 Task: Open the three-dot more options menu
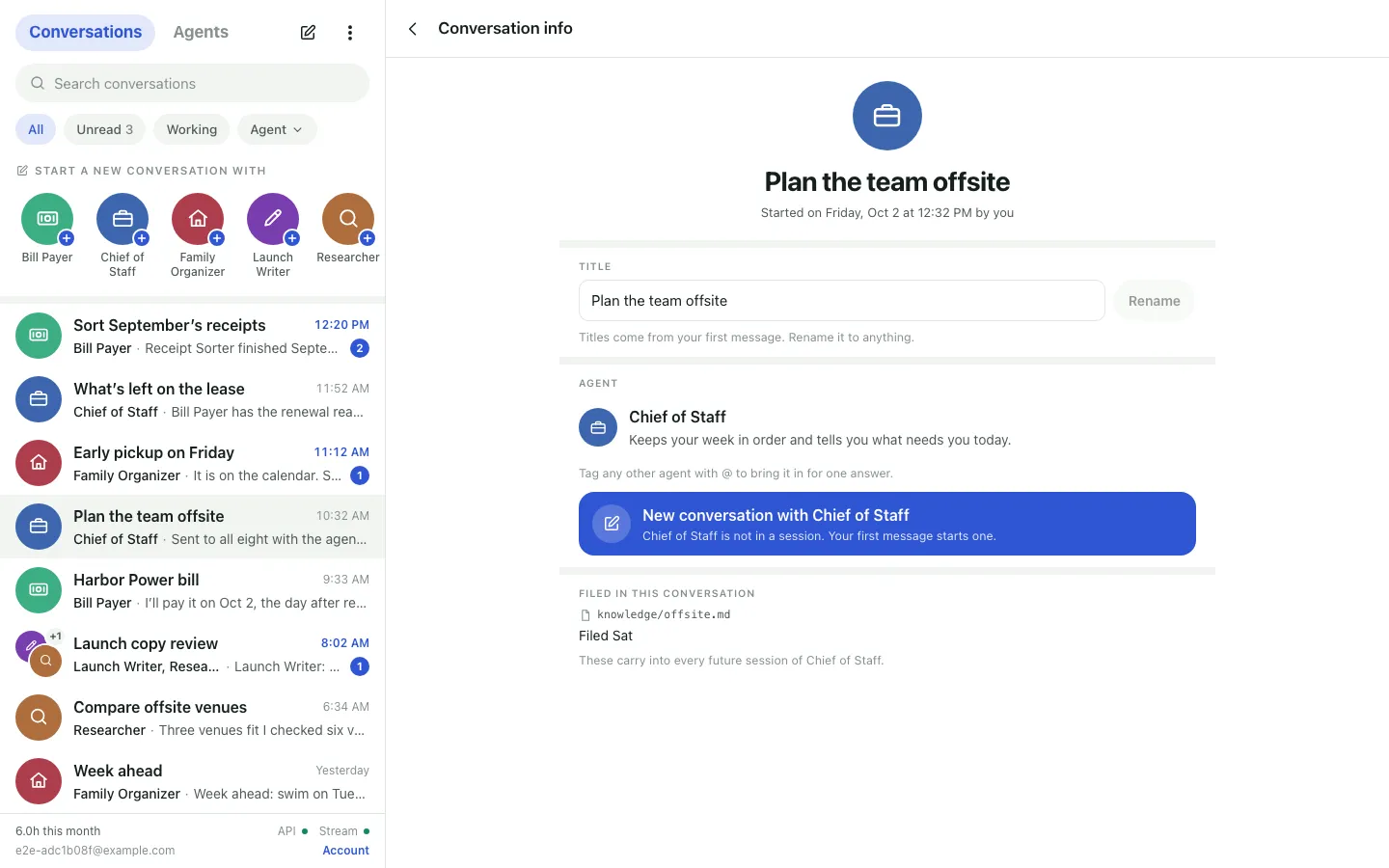point(349,33)
